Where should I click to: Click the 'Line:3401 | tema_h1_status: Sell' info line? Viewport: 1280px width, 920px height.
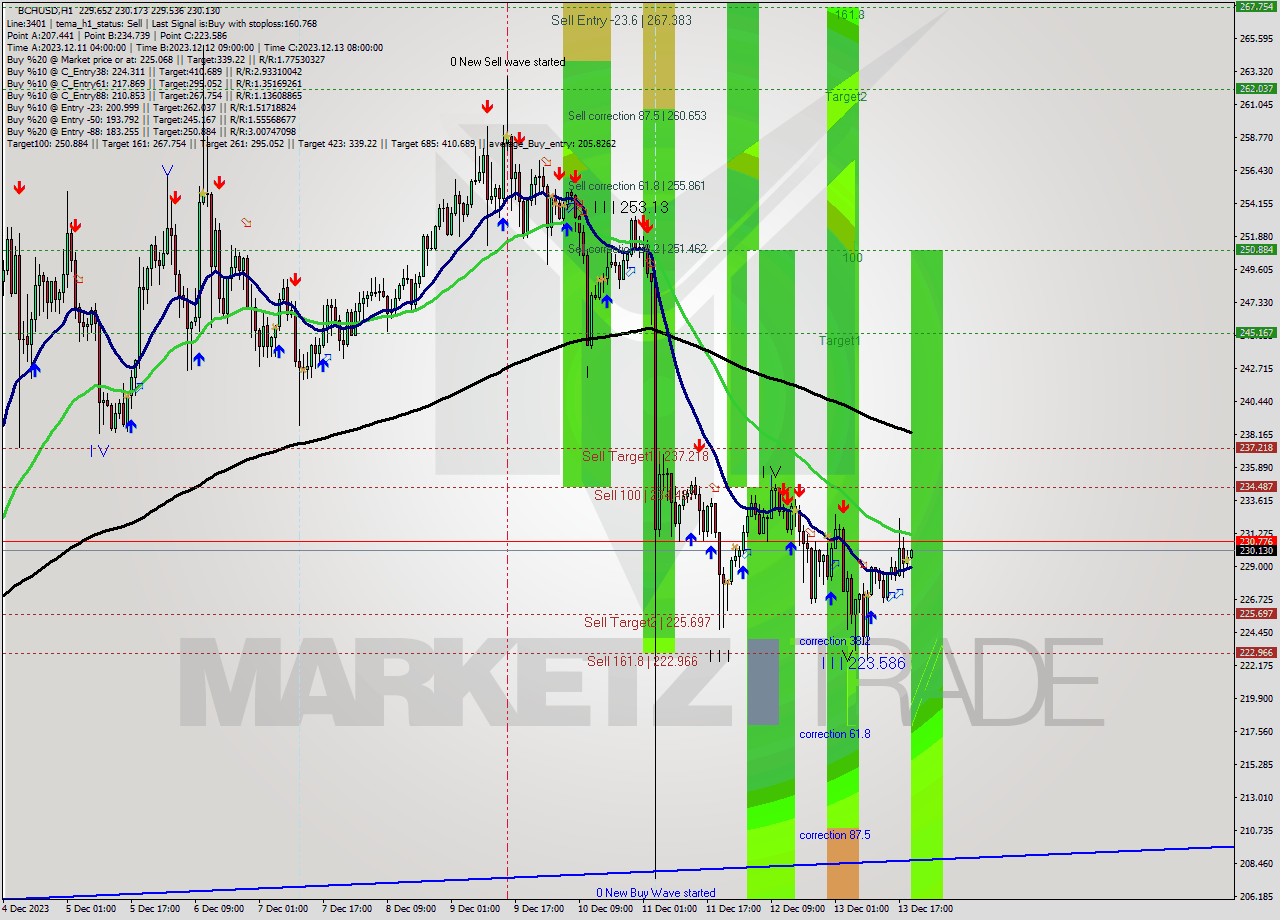tap(161, 23)
